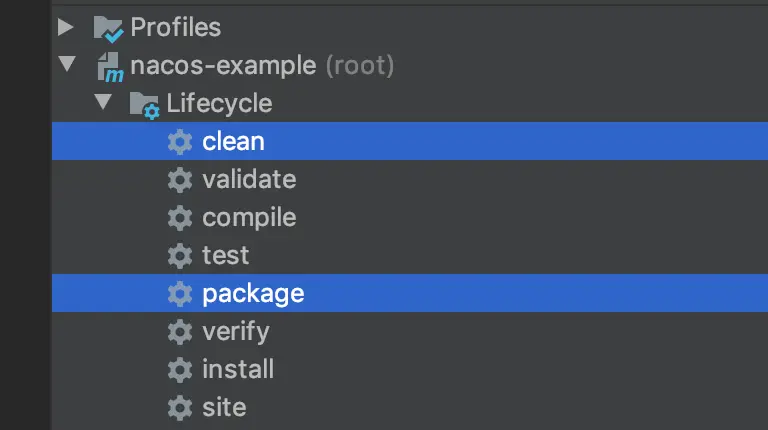Viewport: 768px width, 430px height.
Task: Click the gear icon beside validate
Action: click(x=180, y=180)
